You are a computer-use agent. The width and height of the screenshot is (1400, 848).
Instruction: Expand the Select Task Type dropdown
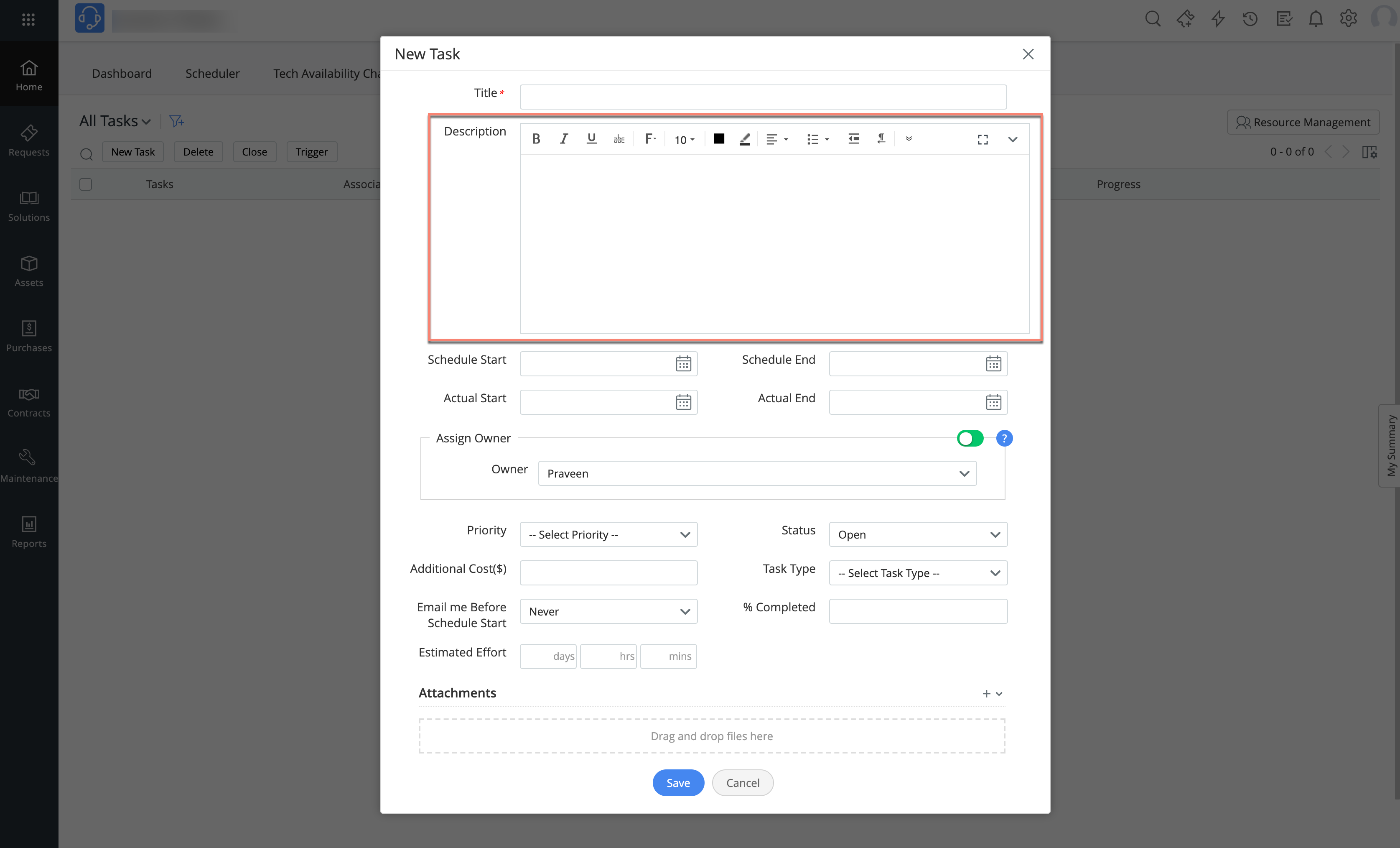918,573
